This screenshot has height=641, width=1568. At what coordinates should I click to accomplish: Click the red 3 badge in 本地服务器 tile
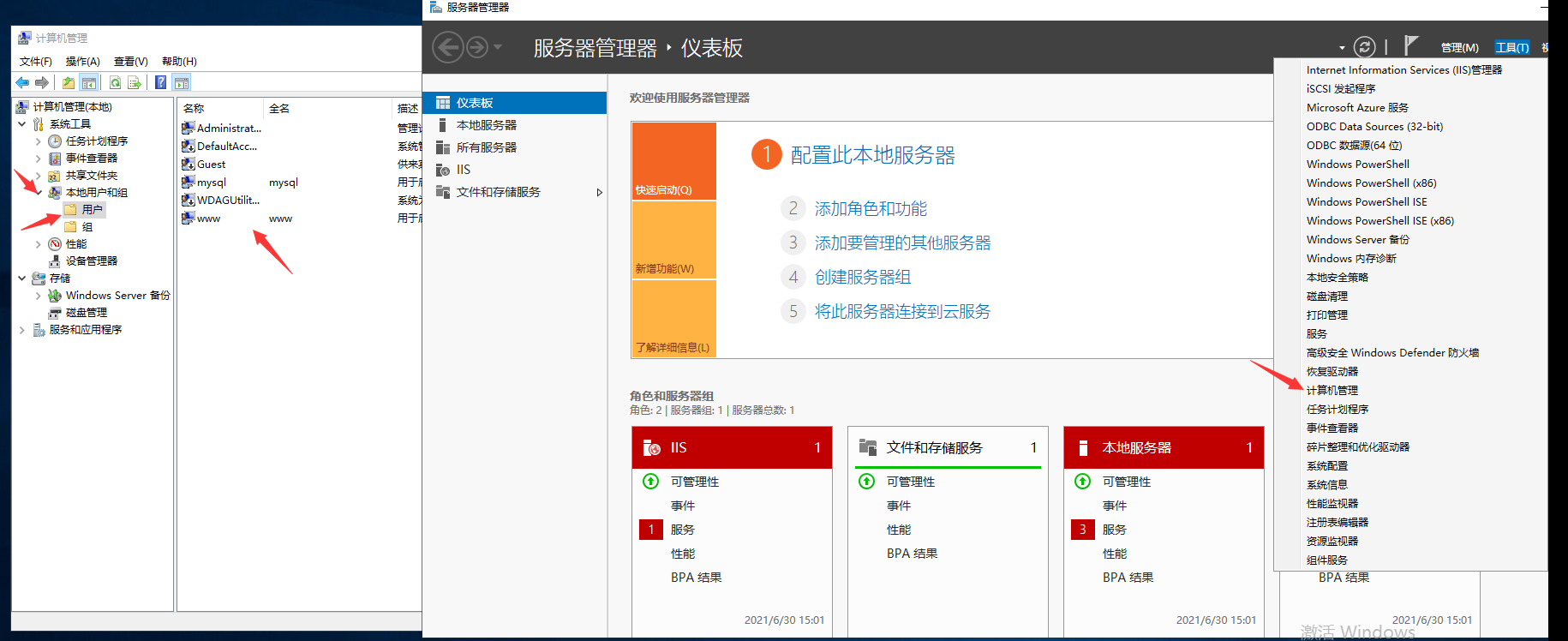click(x=1082, y=530)
